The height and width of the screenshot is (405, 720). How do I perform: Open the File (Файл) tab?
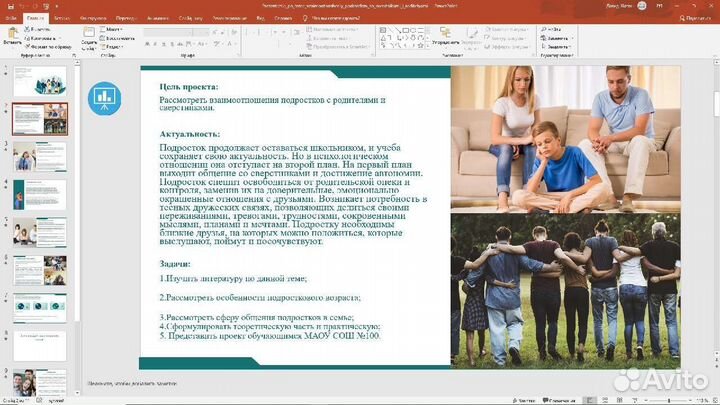tap(11, 18)
